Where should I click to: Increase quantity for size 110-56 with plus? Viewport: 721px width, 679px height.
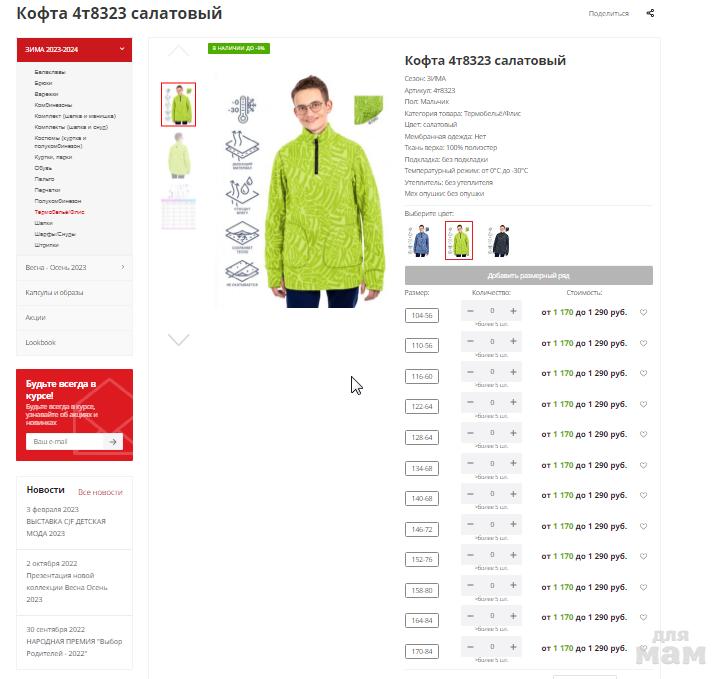click(513, 341)
